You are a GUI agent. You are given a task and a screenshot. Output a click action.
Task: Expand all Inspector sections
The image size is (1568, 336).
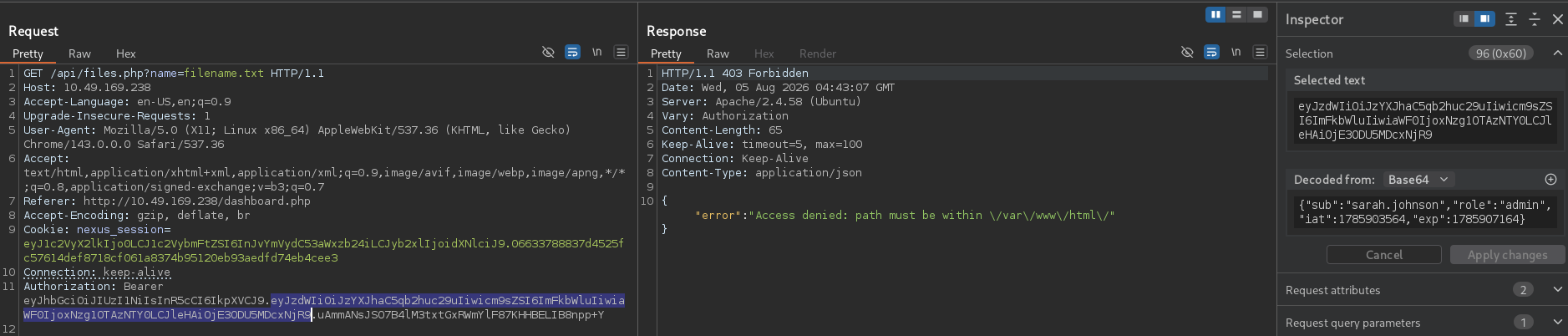pos(1511,19)
